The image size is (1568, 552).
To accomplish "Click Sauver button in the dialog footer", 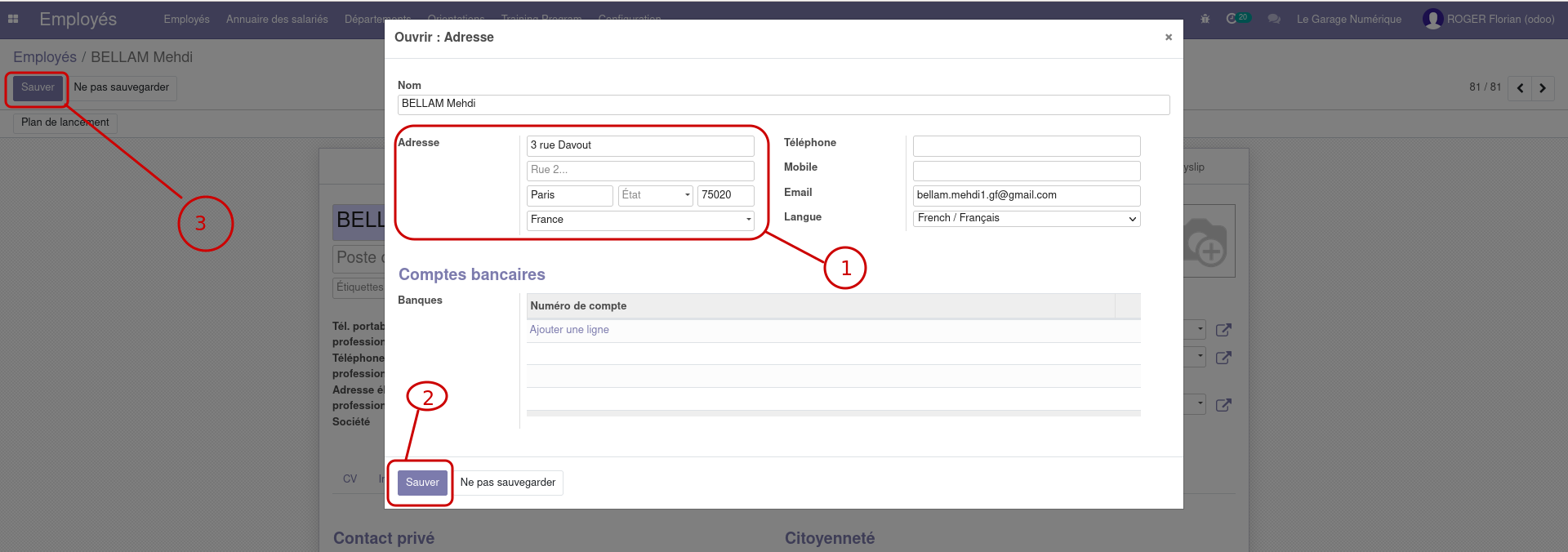I will coord(422,483).
